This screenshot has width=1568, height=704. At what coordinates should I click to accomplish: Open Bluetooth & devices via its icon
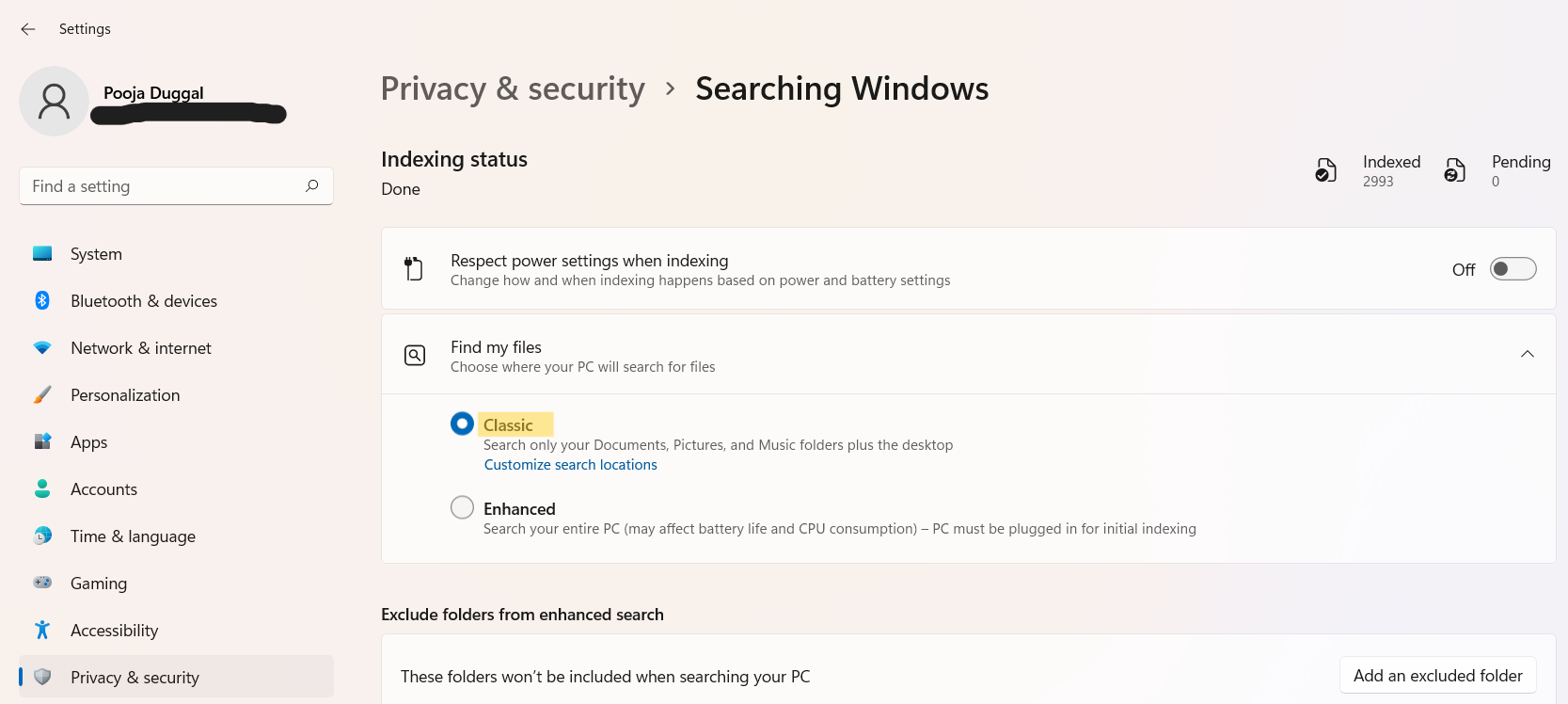42,300
